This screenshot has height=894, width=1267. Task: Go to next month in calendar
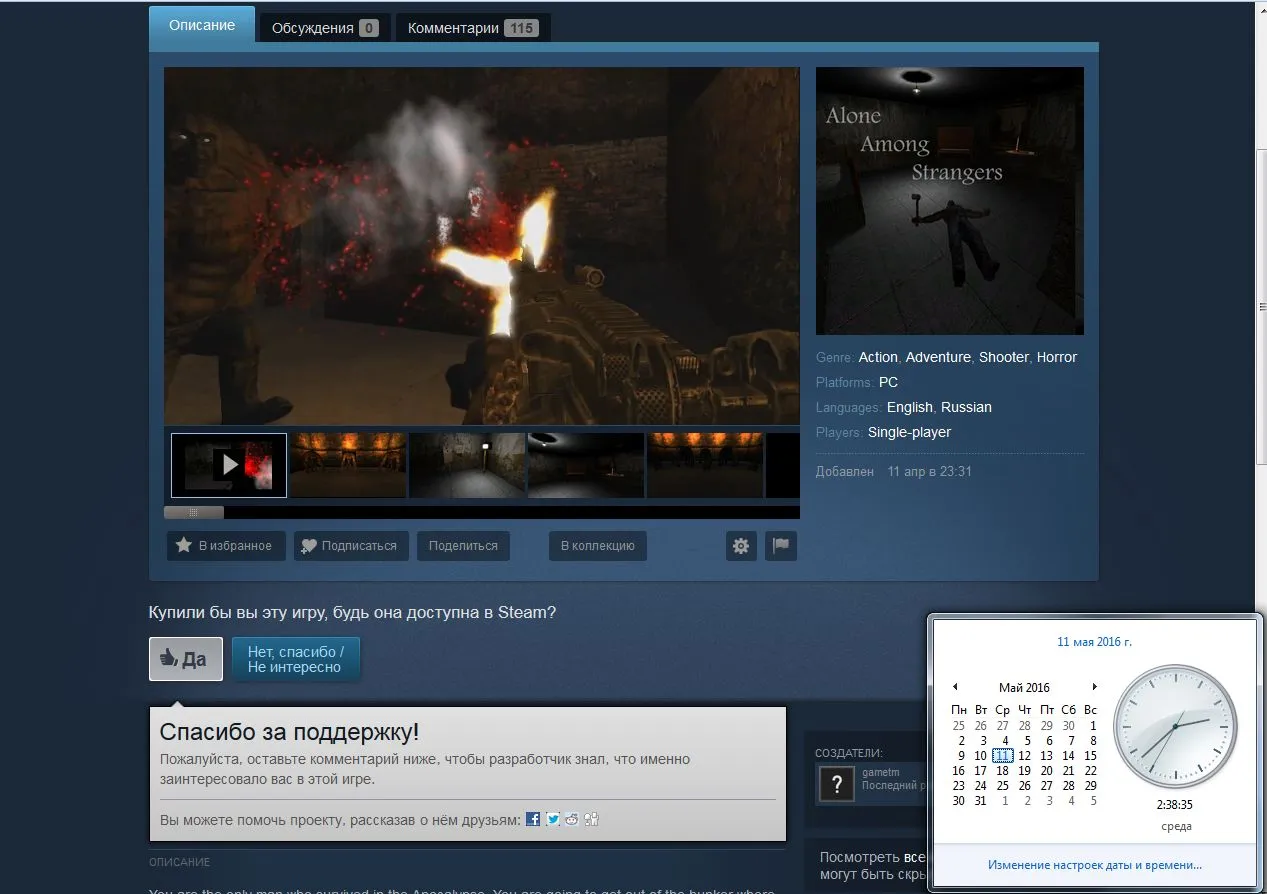pos(1095,687)
